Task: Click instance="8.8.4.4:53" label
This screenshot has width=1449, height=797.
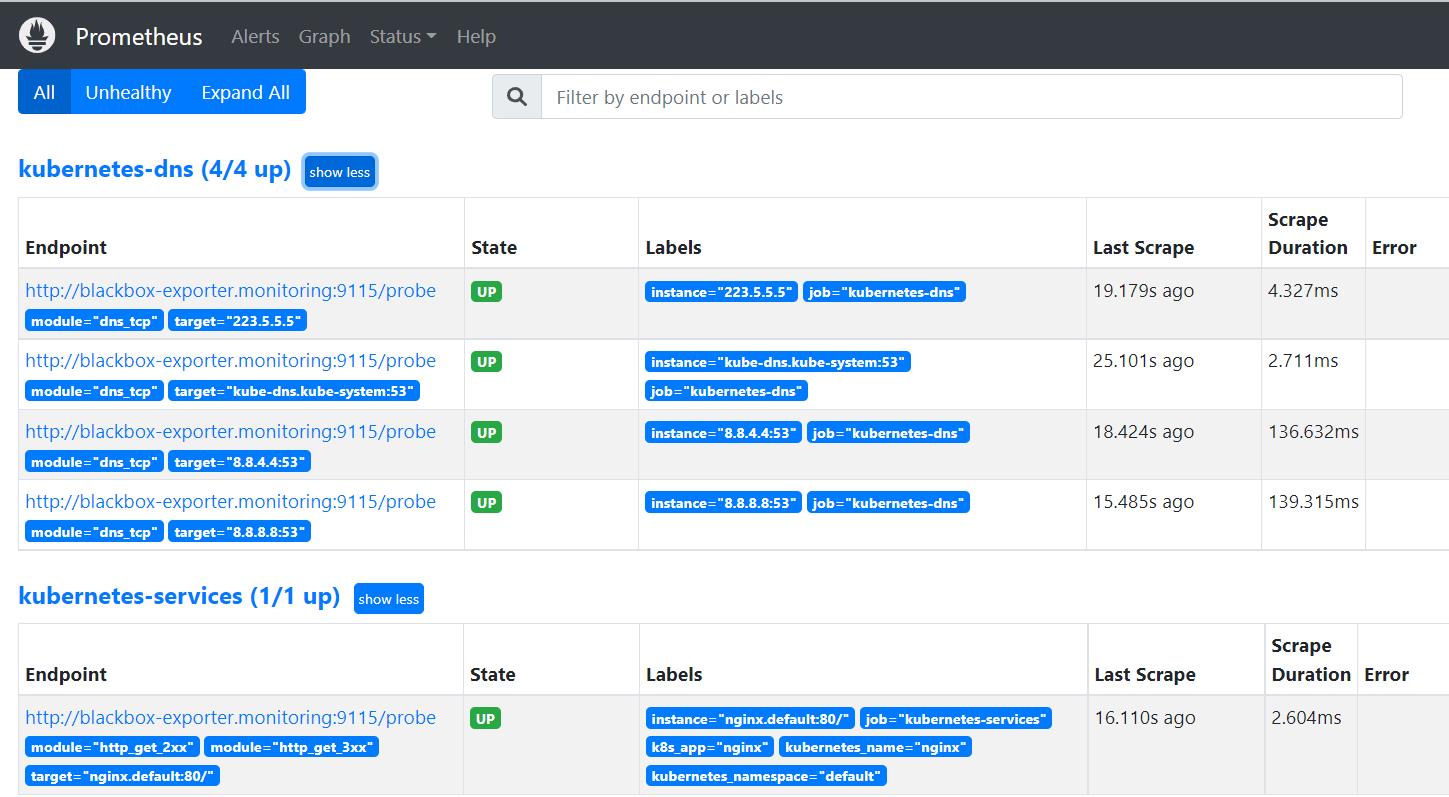Action: pos(723,433)
